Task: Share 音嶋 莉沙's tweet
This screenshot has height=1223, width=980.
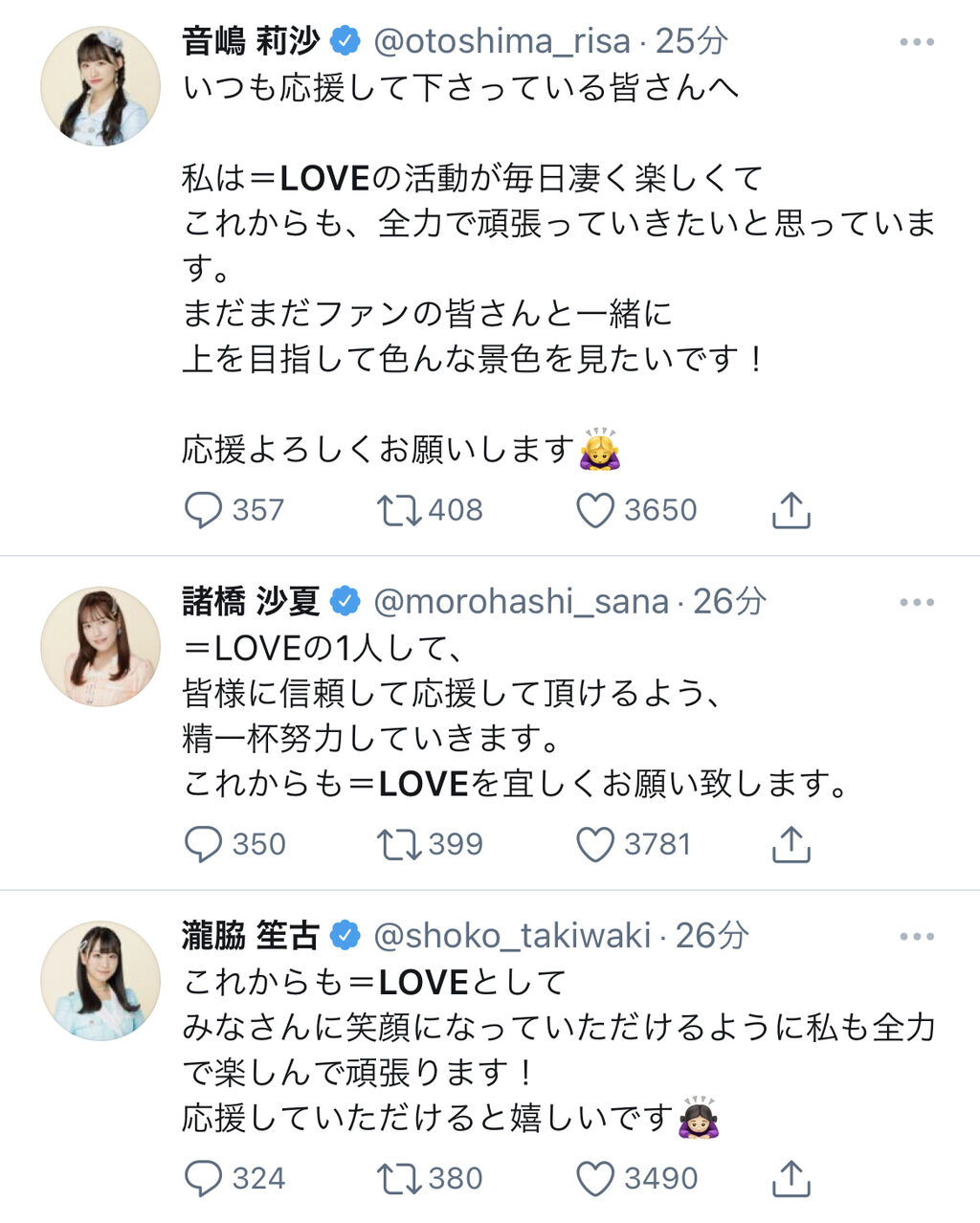Action: click(x=791, y=510)
